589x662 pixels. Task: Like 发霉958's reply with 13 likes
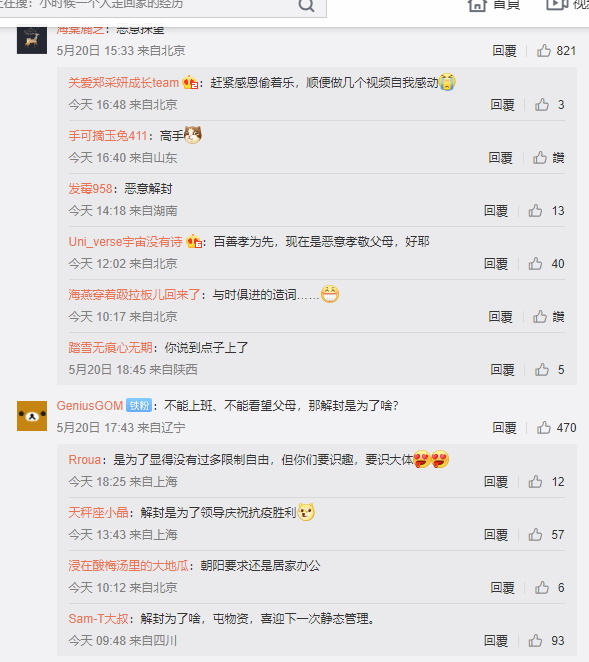click(535, 211)
